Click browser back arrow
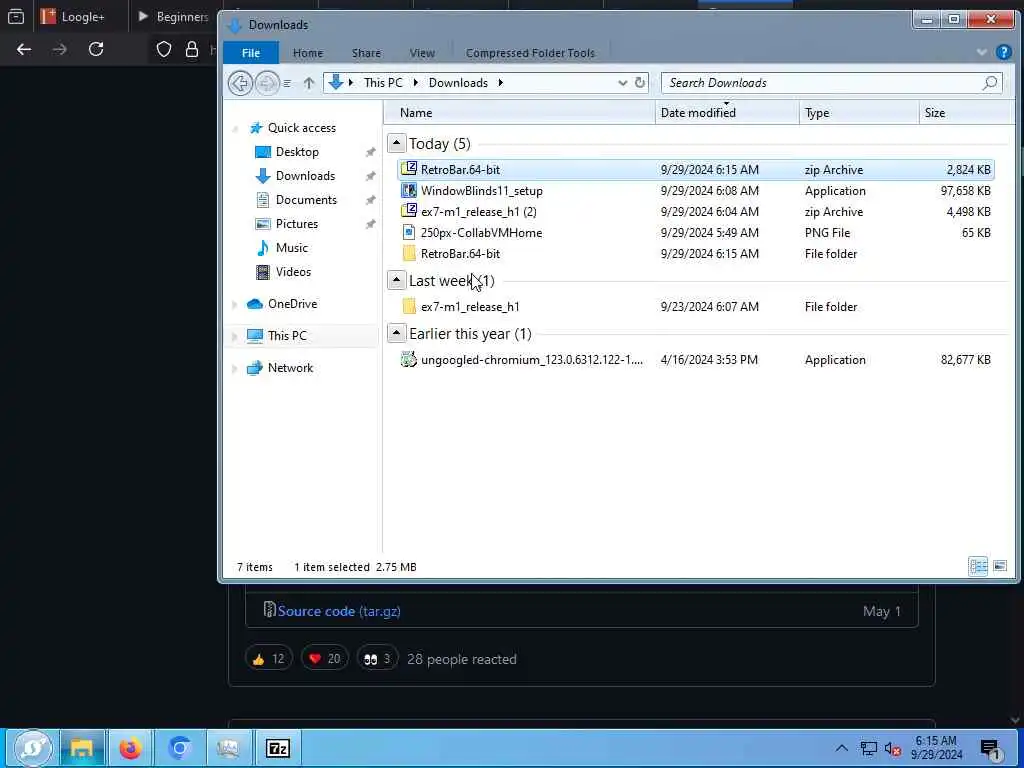This screenshot has height=768, width=1024. click(24, 49)
